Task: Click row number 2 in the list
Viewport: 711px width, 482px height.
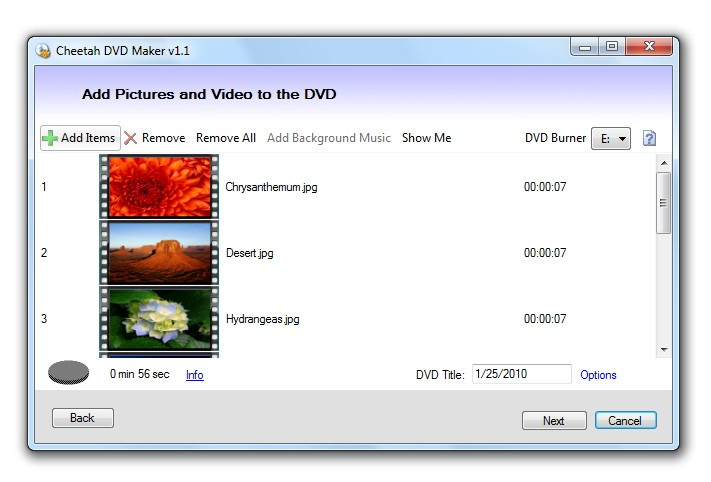Action: click(x=44, y=253)
